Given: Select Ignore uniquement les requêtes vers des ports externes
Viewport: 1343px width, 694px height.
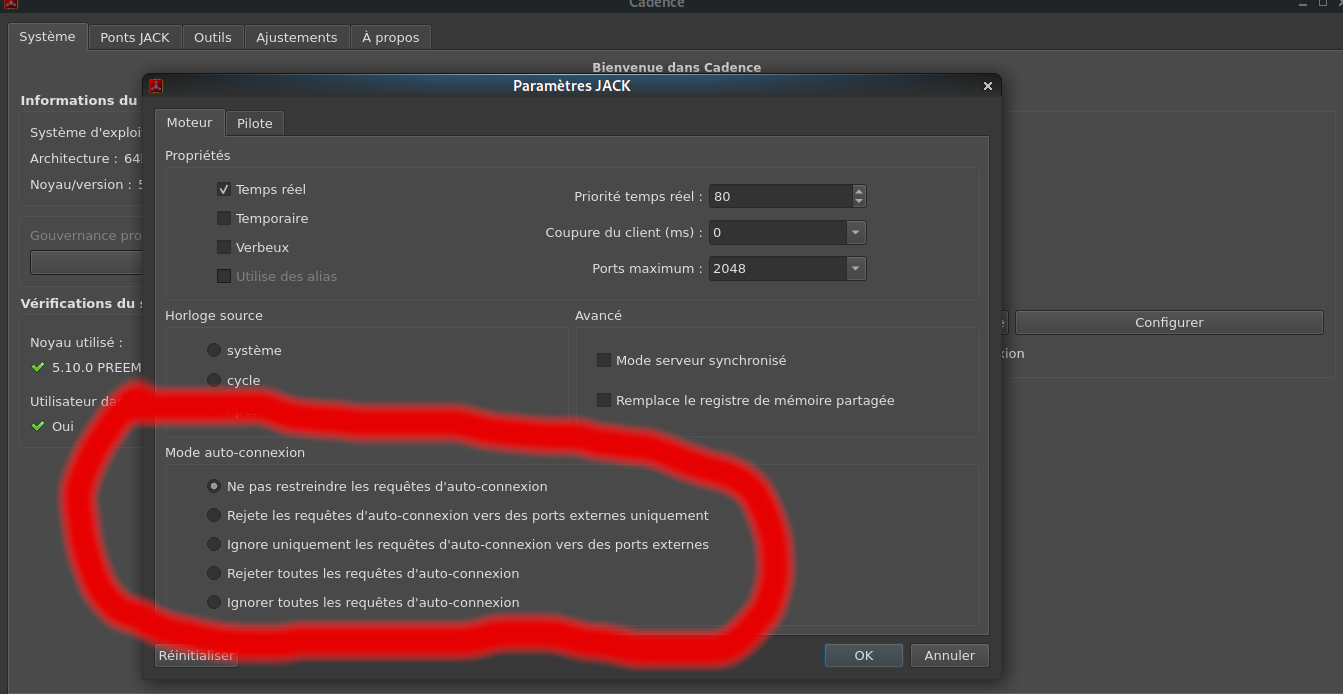Looking at the screenshot, I should [214, 544].
